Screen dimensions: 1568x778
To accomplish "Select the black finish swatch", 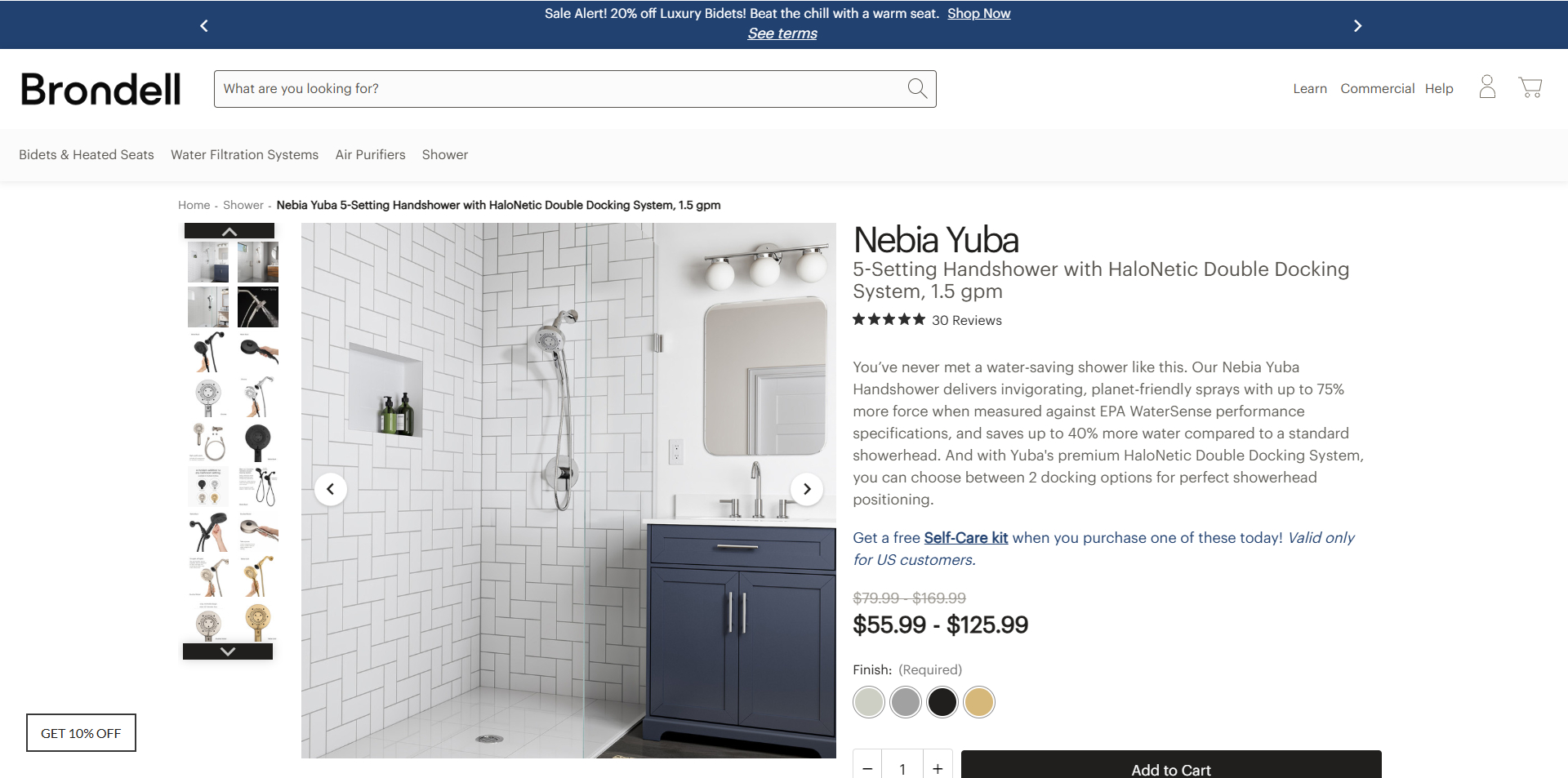I will tap(942, 702).
